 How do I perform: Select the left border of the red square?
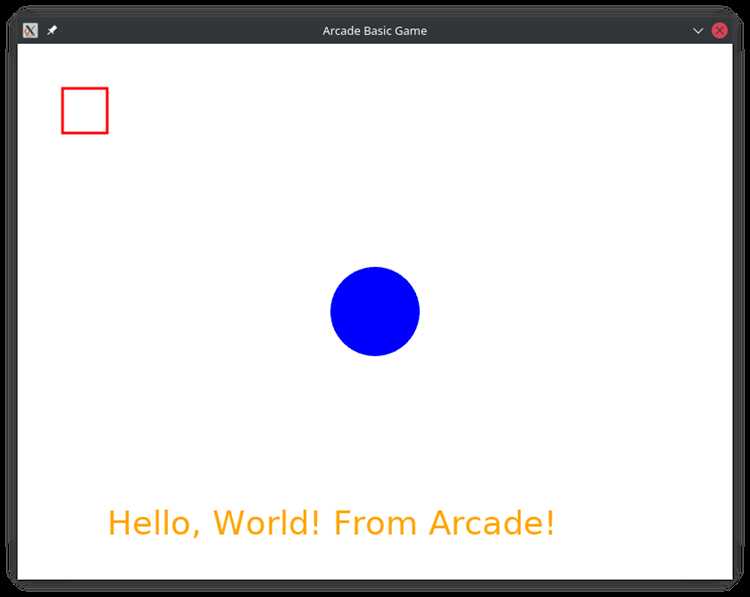[x=62, y=111]
